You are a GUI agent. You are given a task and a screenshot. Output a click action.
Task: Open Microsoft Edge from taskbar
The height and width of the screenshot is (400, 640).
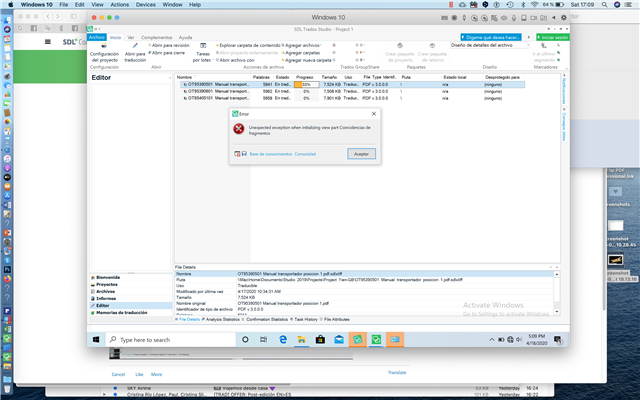pyautogui.click(x=282, y=340)
